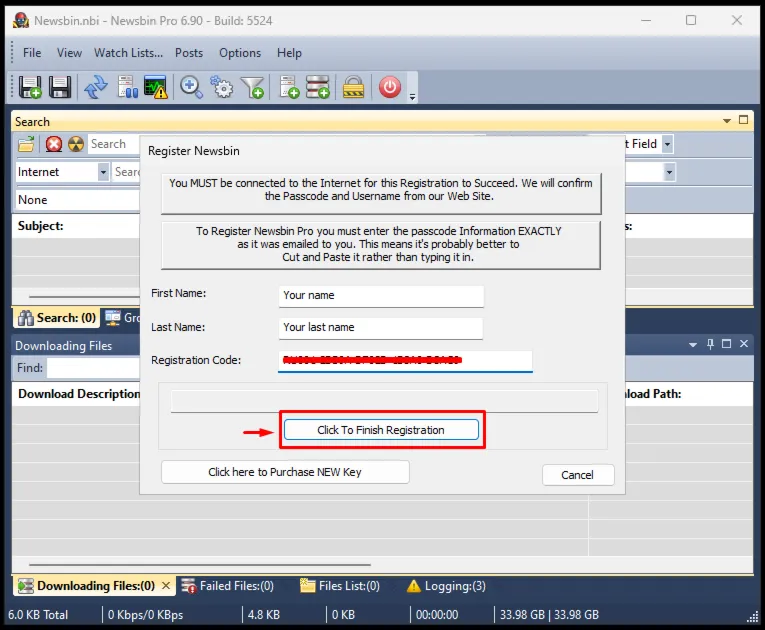Open the gears settings toolbar icon
This screenshot has height=630, width=765.
click(222, 87)
